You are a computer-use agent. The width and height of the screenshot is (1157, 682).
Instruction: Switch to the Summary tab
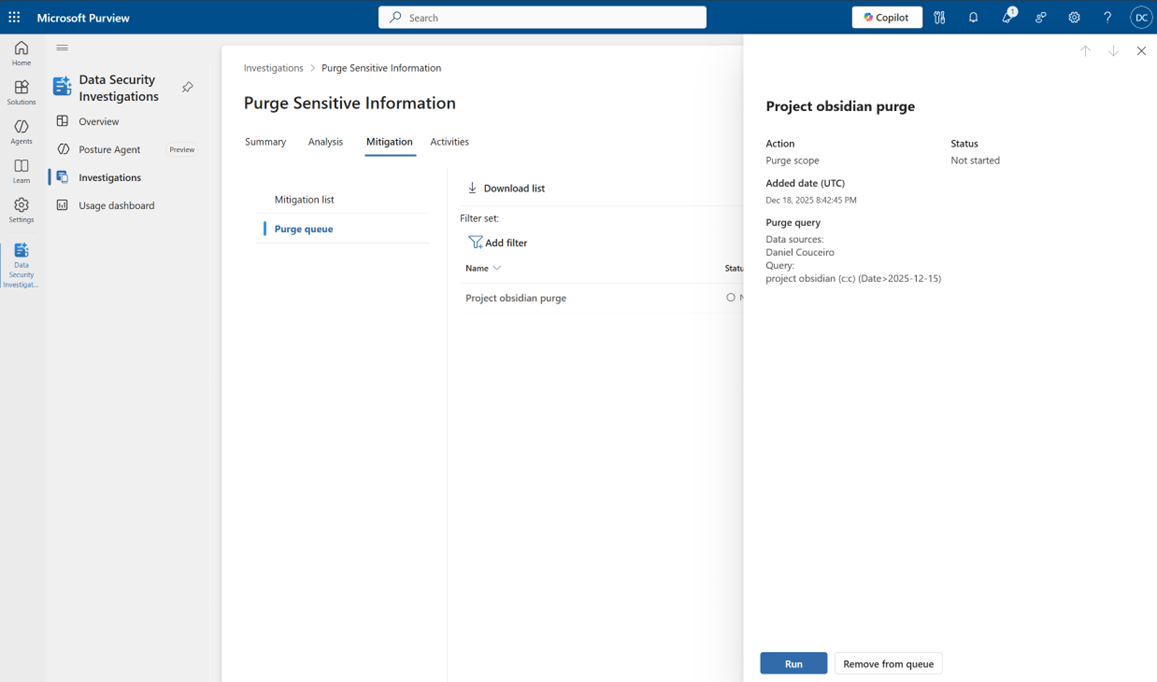click(265, 142)
